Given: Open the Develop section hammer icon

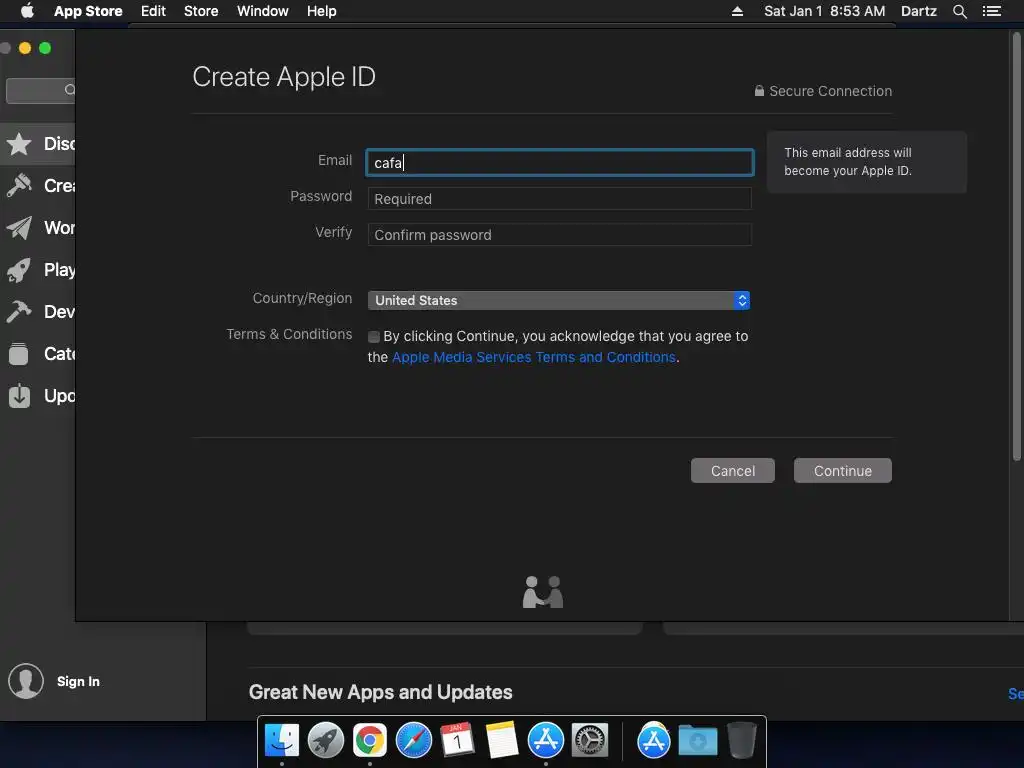Looking at the screenshot, I should (19, 312).
